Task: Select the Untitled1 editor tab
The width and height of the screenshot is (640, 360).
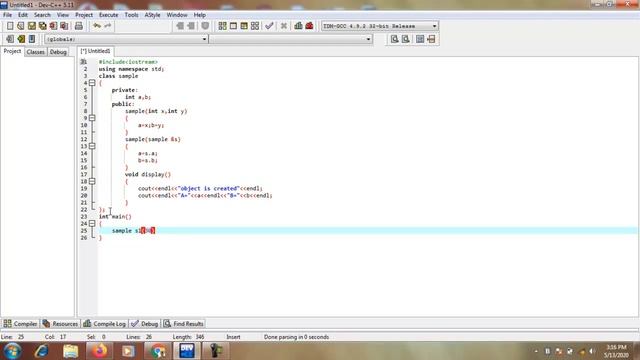Action: click(96, 51)
